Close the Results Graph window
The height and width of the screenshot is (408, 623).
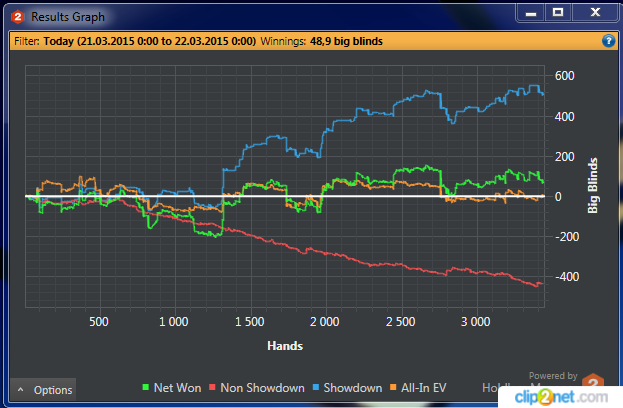point(595,13)
